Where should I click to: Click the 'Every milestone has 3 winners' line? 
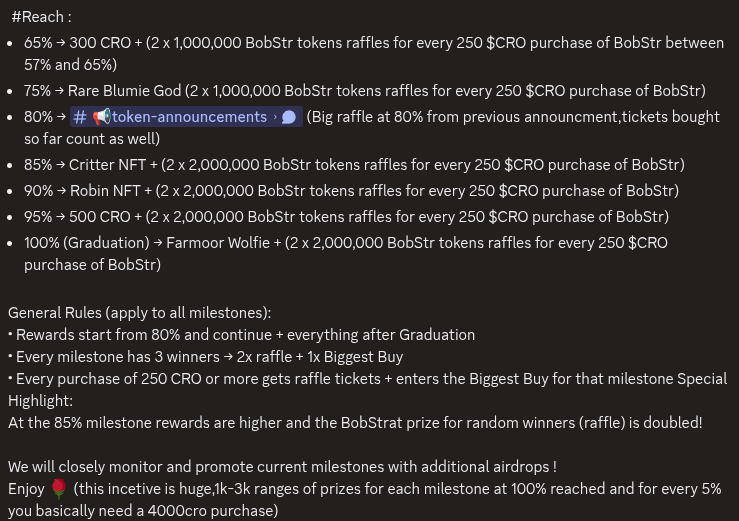pyautogui.click(x=205, y=357)
